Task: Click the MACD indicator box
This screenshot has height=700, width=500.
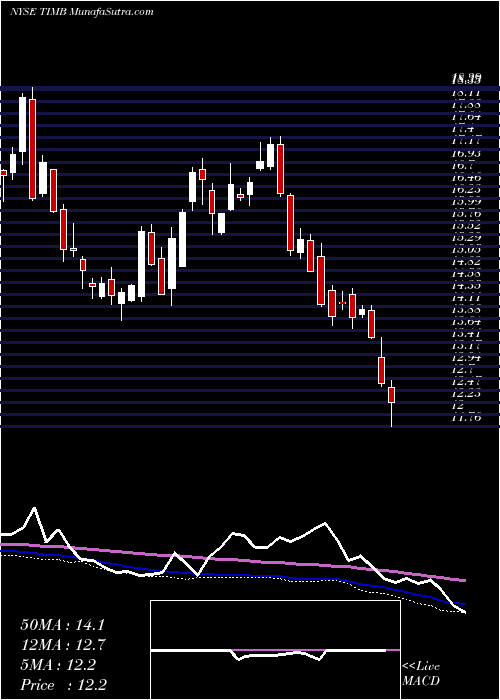Action: [275, 650]
